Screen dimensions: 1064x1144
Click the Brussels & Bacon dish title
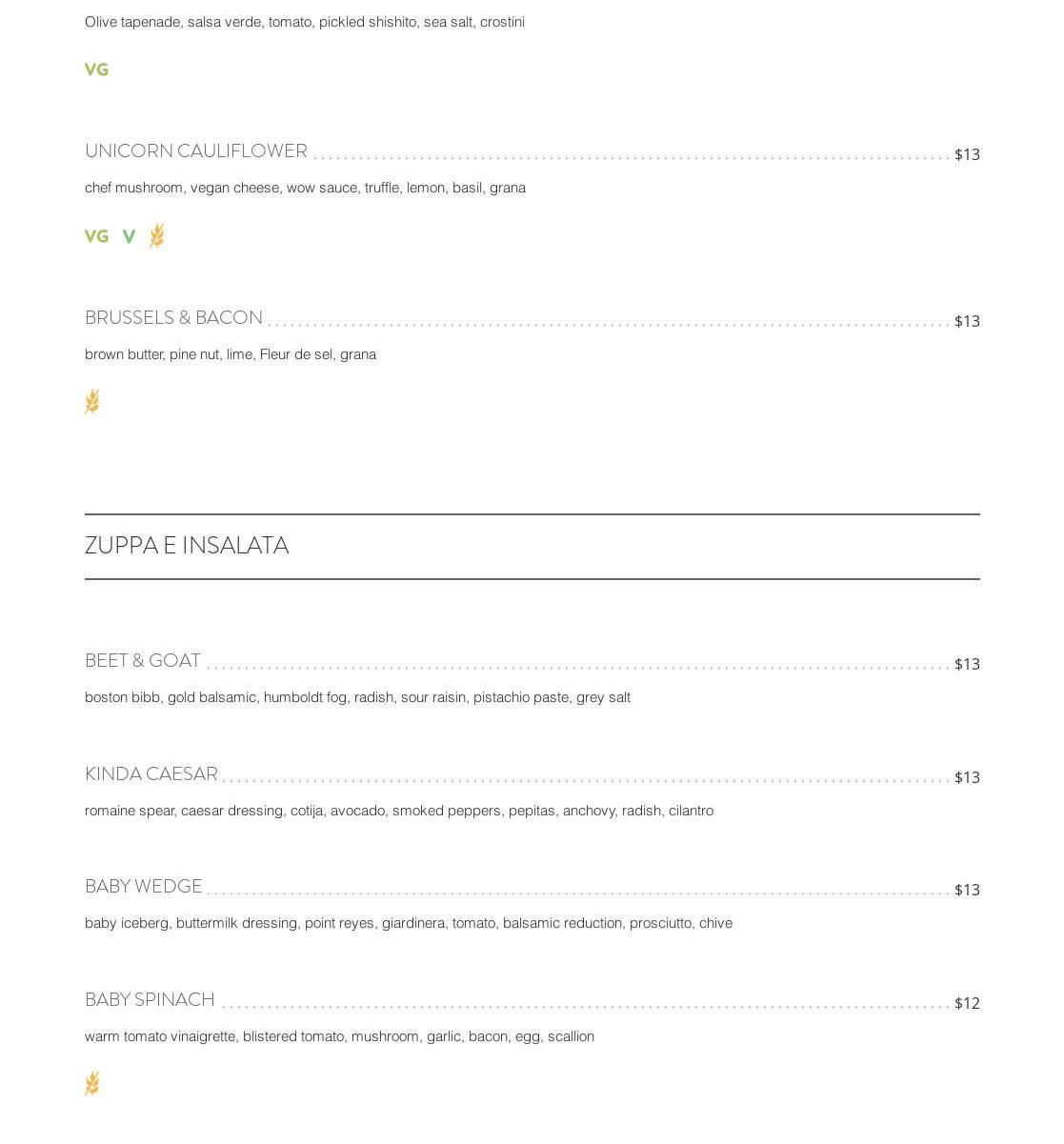(173, 318)
